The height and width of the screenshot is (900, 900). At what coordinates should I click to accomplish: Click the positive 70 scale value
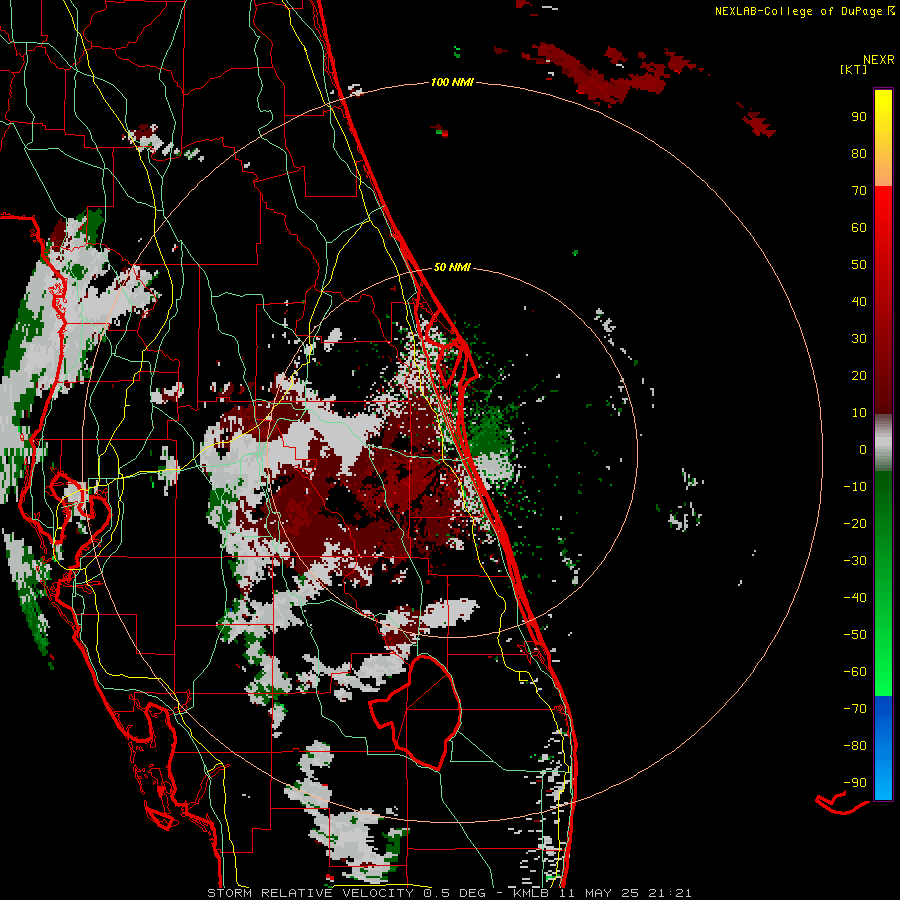click(x=859, y=191)
